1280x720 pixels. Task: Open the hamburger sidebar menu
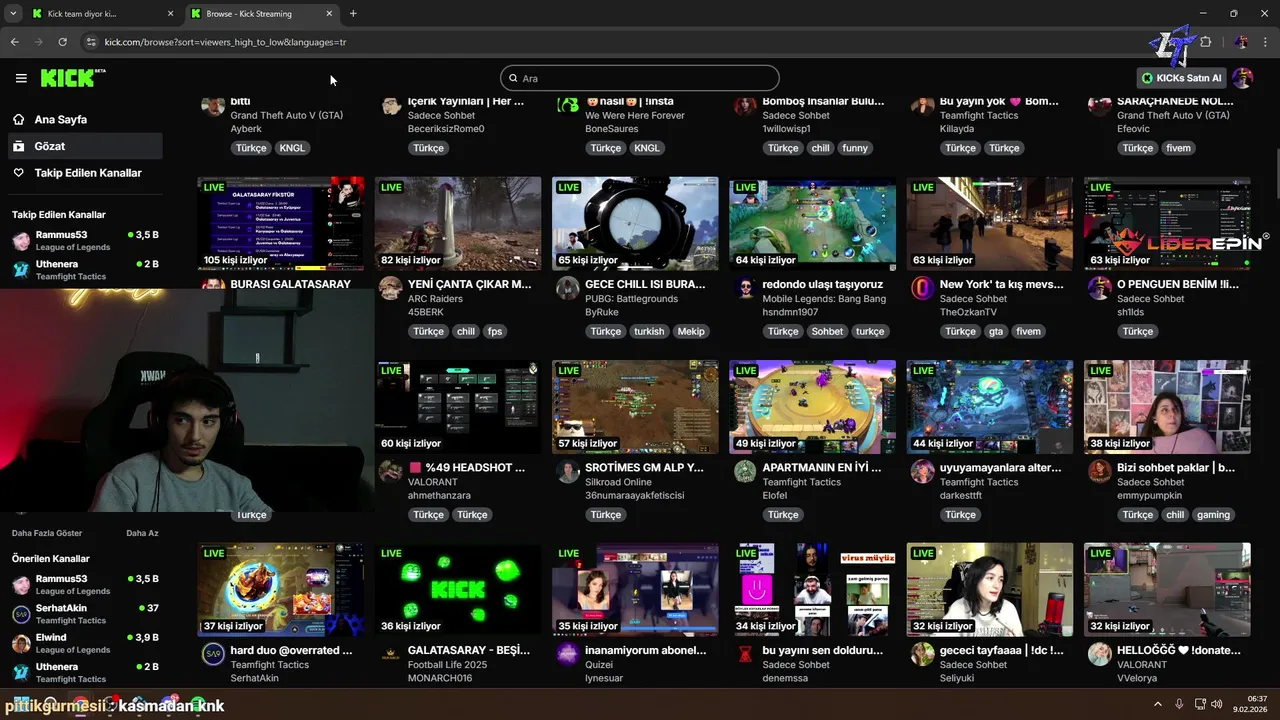21,78
